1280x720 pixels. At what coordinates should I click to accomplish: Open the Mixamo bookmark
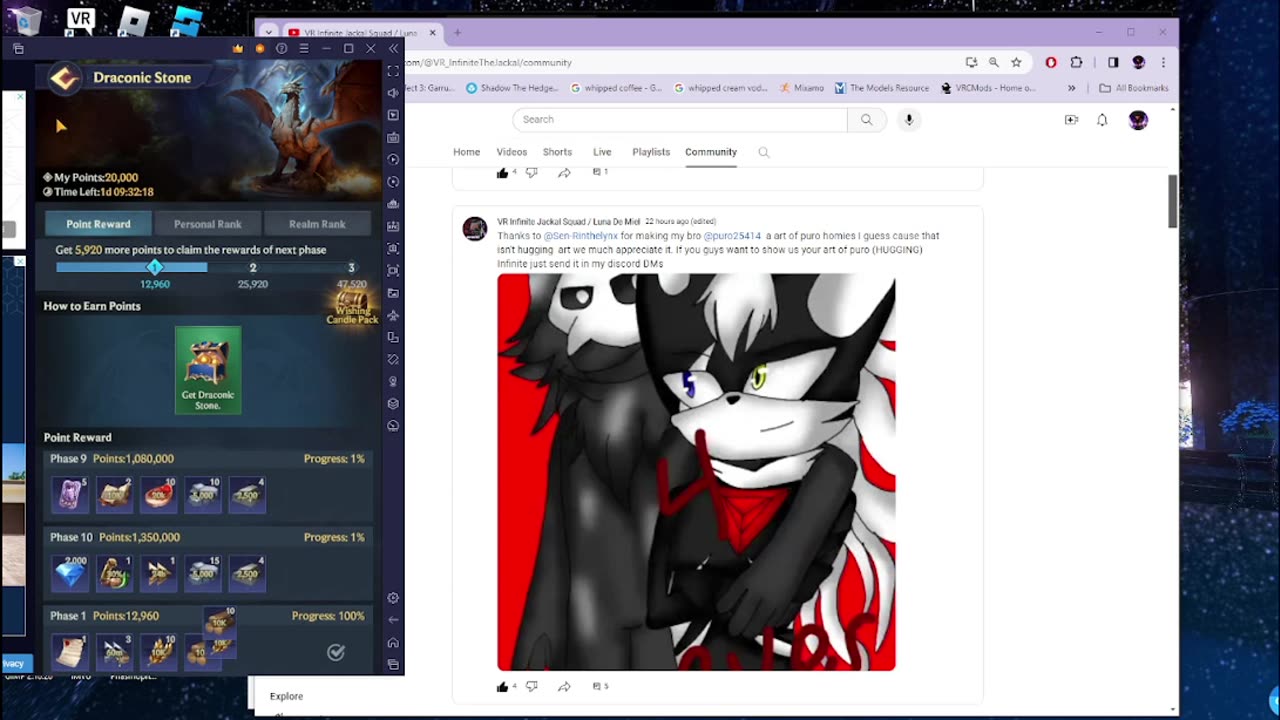pos(802,88)
